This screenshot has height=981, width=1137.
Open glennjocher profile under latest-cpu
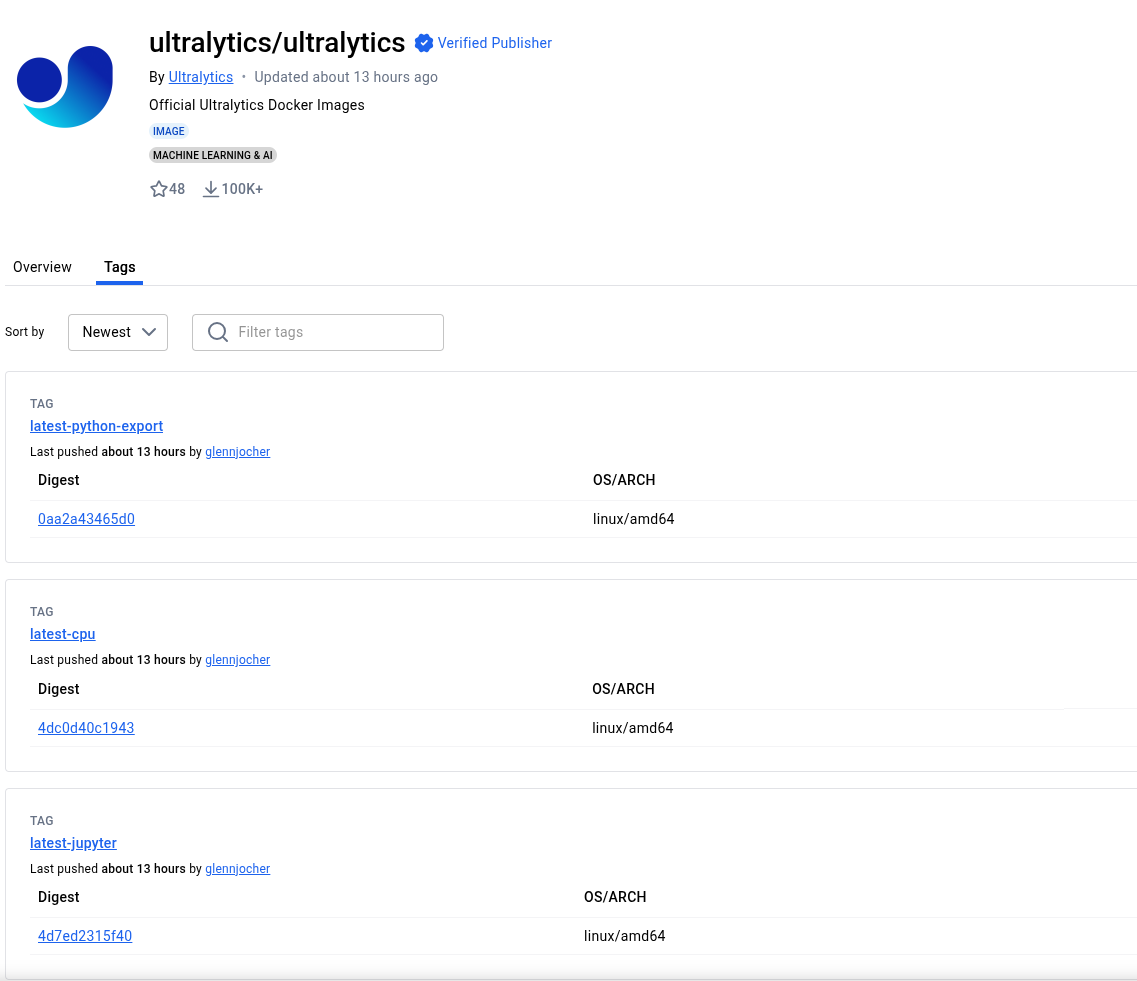[x=238, y=660]
